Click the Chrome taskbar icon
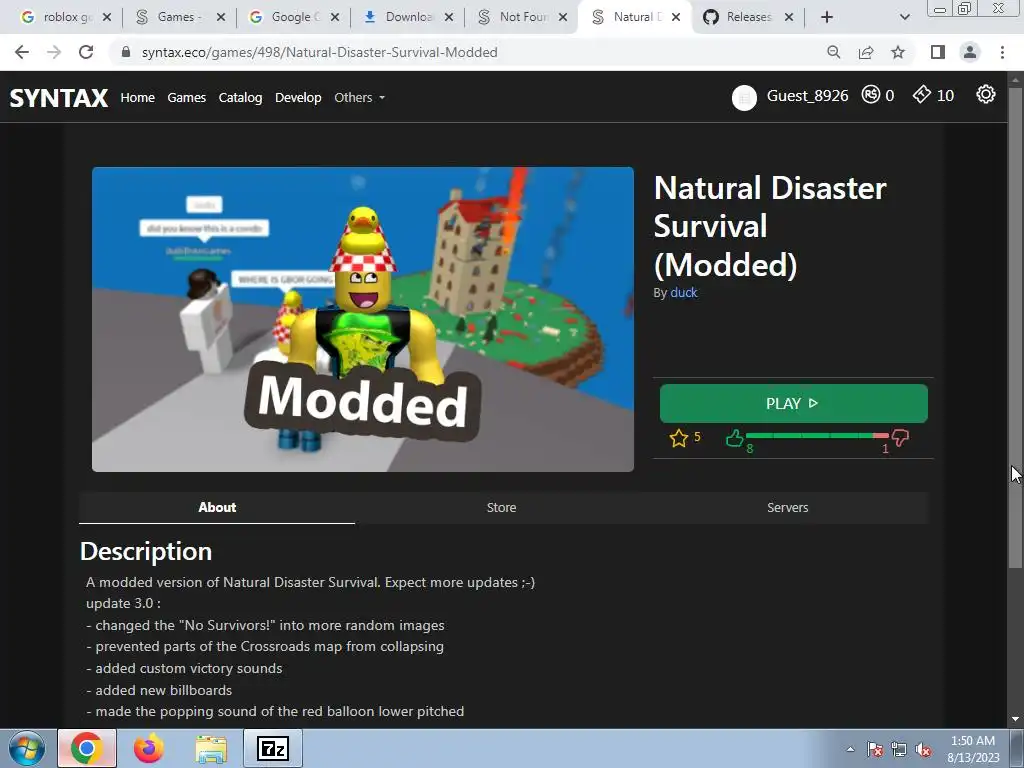The width and height of the screenshot is (1024, 768). (87, 748)
